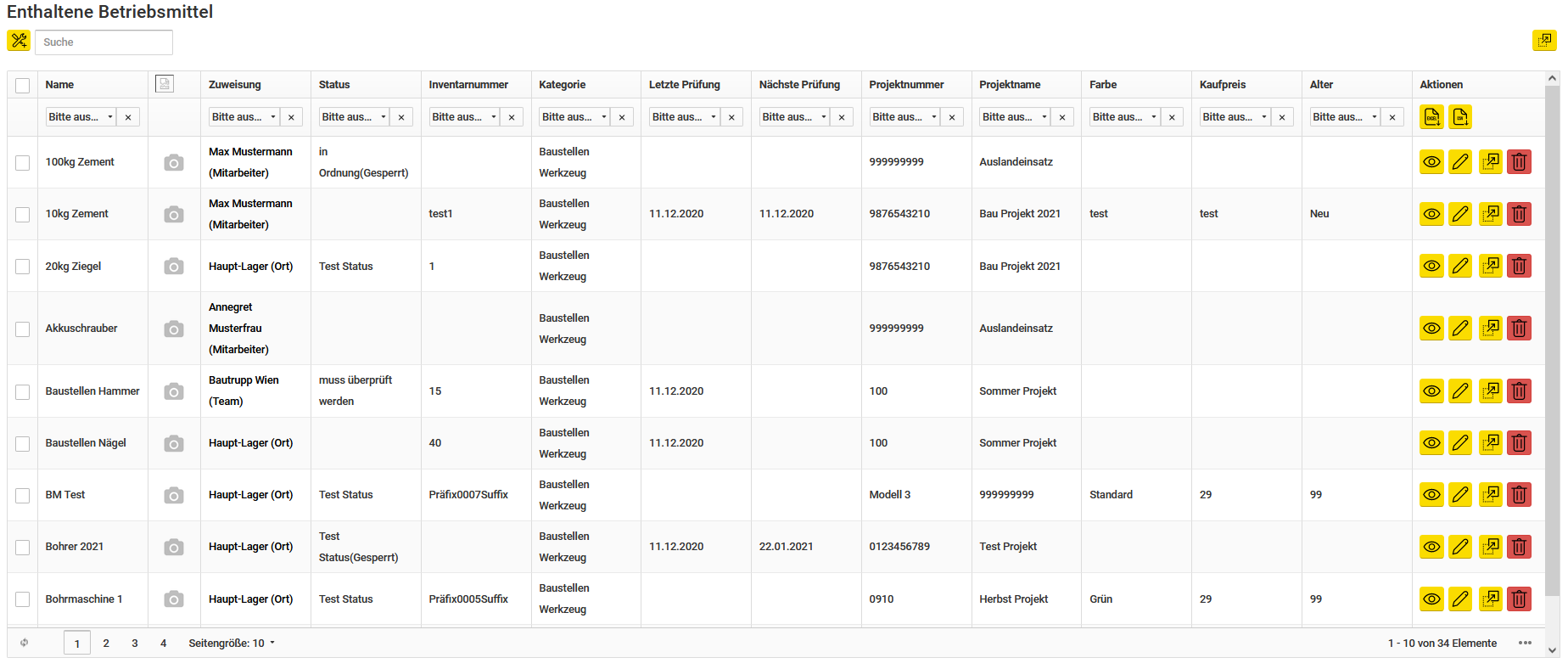Clear the Inventarnummer filter with x button
The width and height of the screenshot is (1568, 669).
pyautogui.click(x=512, y=117)
